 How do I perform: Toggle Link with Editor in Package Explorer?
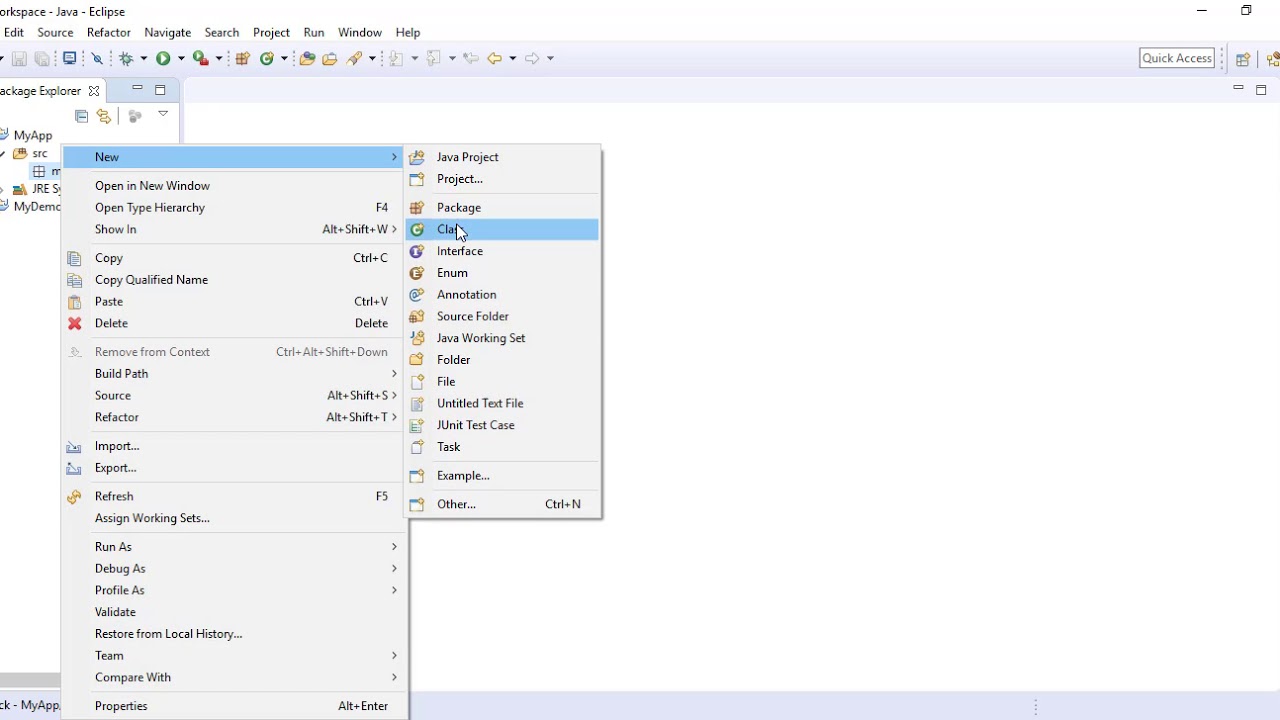103,116
